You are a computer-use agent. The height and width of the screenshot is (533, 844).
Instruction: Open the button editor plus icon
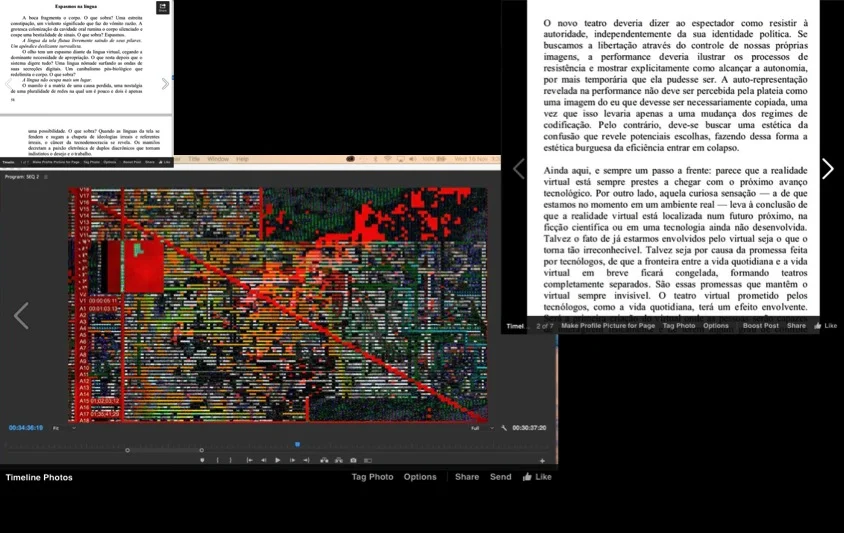pyautogui.click(x=542, y=461)
